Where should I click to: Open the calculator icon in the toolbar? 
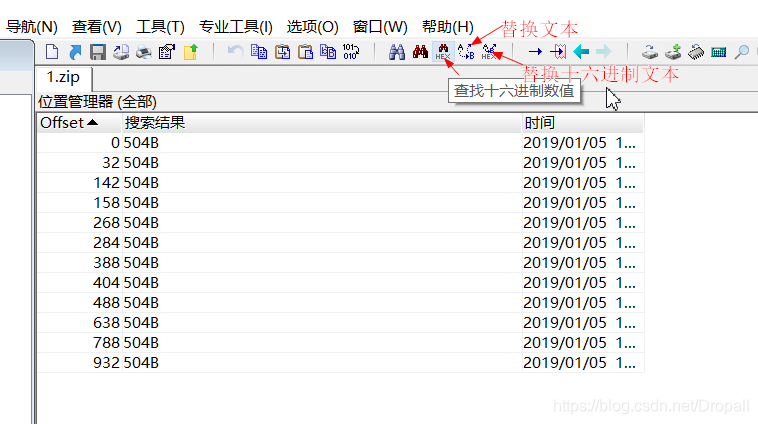tap(719, 51)
